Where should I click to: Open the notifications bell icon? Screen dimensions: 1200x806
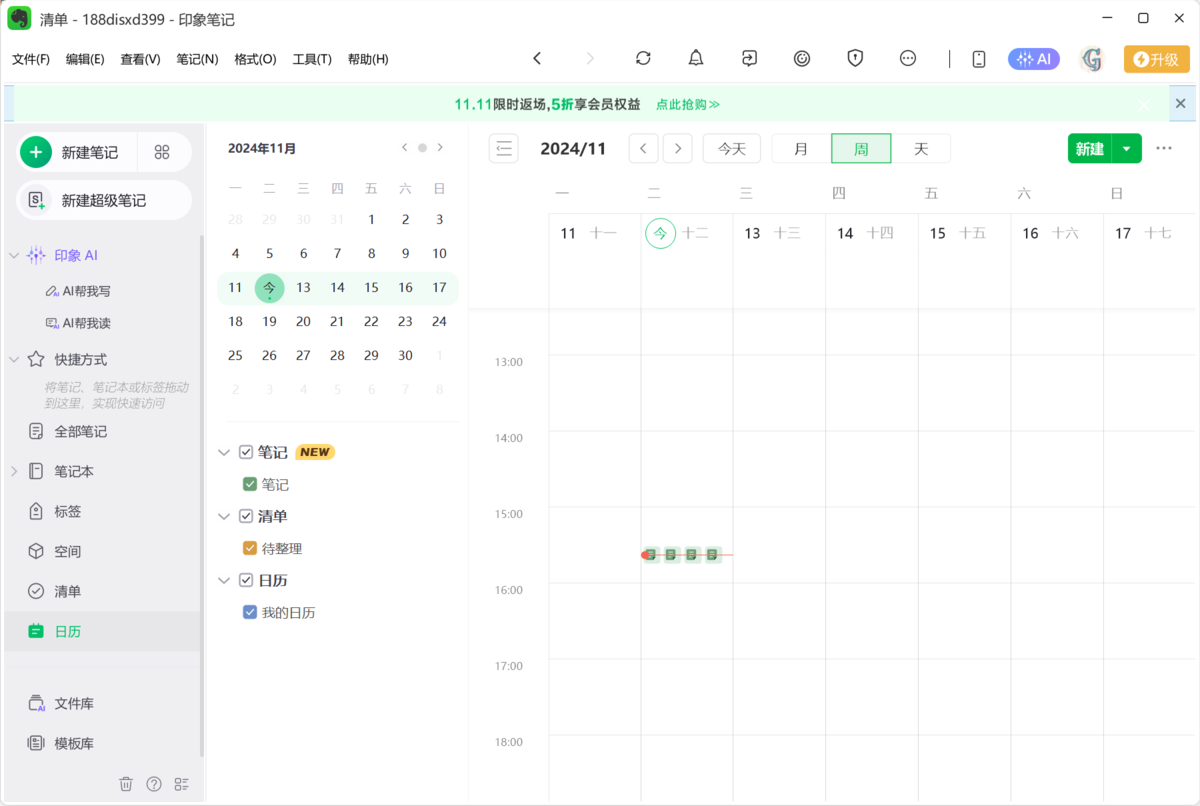point(696,59)
